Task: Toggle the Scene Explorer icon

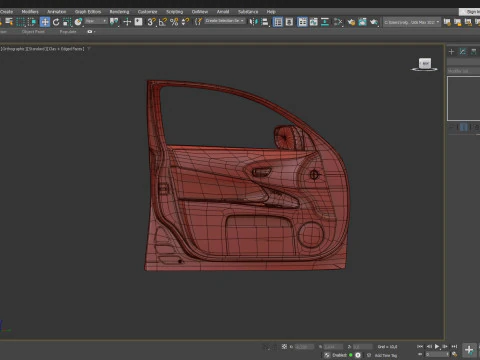Action: coord(278,22)
